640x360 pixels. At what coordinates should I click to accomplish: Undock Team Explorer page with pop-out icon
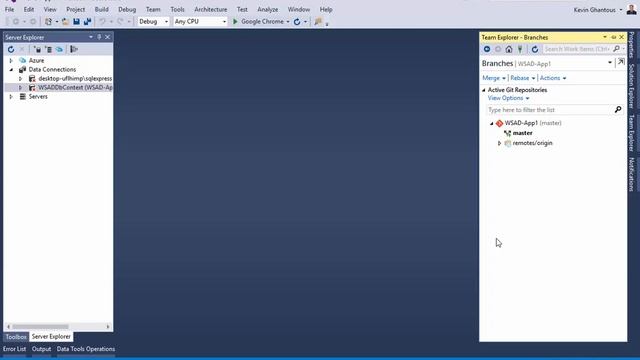(621, 62)
